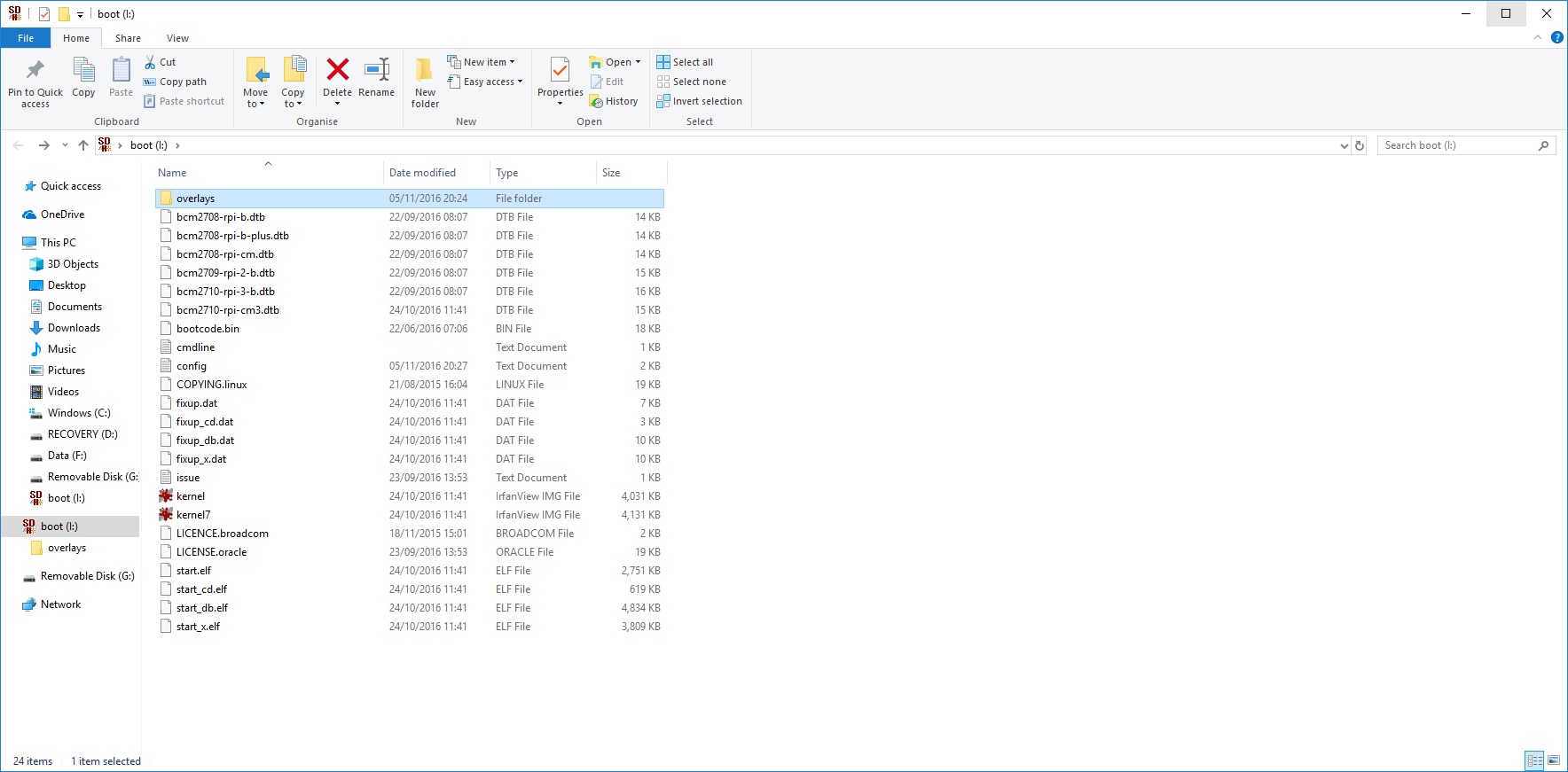
Task: Click the Delete red X icon
Action: (x=337, y=70)
